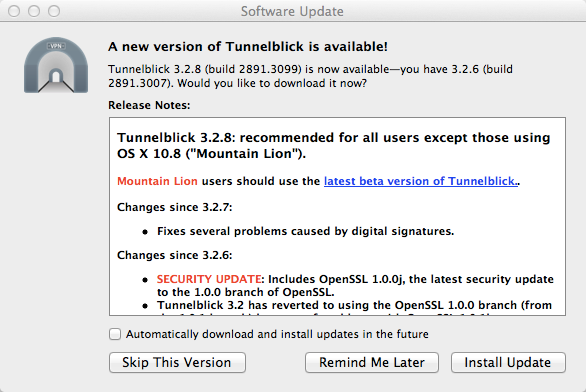This screenshot has width=586, height=392.
Task: Click the 'Tunnelblick 3.2.8 (build 2891.3099)' description text
Action: point(310,76)
